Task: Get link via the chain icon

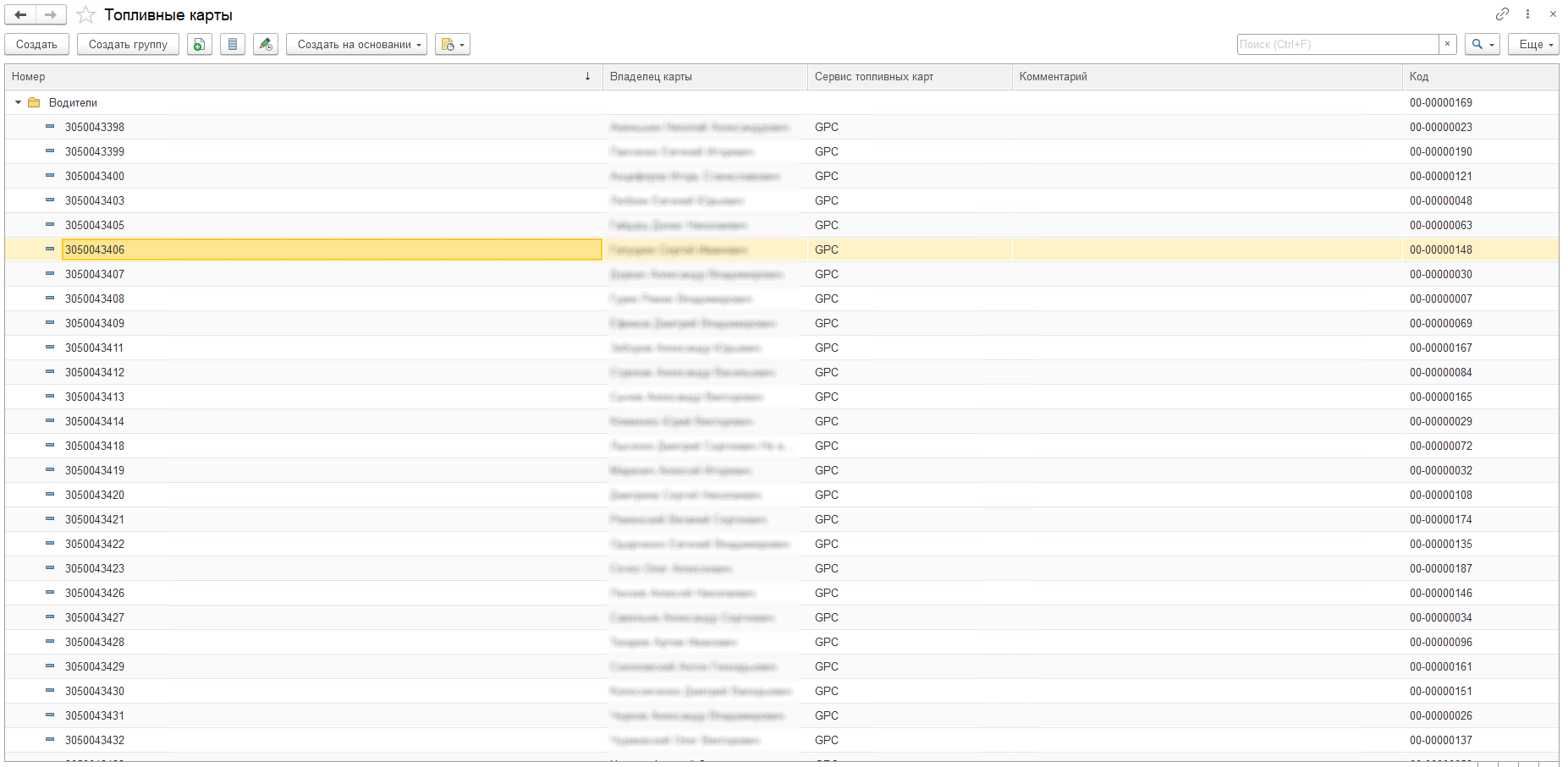Action: 1502,14
